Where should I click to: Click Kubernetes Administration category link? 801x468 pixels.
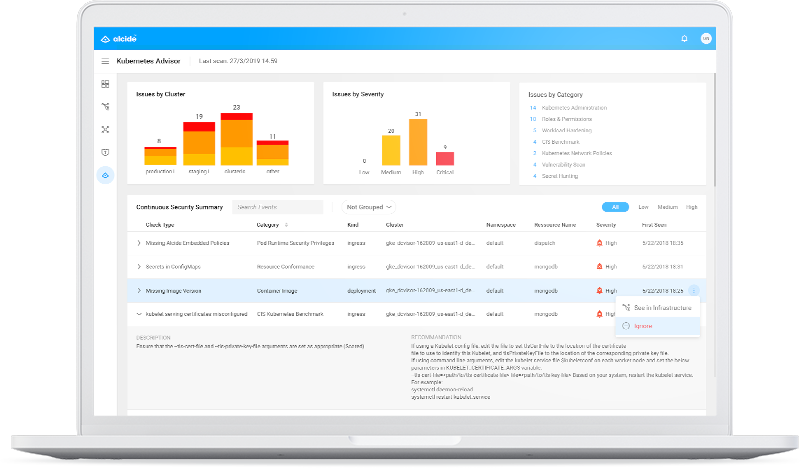pyautogui.click(x=574, y=108)
